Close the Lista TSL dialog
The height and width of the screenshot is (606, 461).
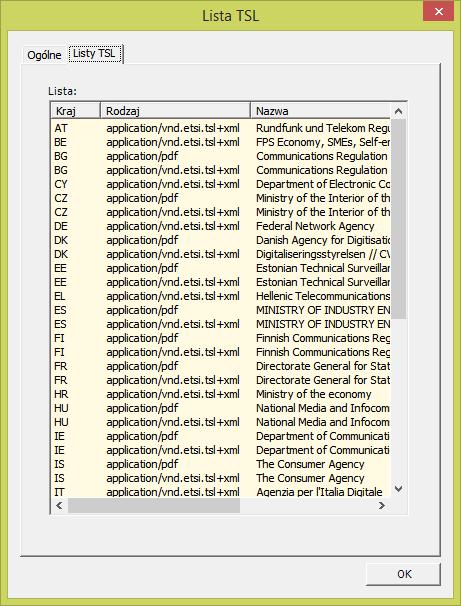click(438, 11)
